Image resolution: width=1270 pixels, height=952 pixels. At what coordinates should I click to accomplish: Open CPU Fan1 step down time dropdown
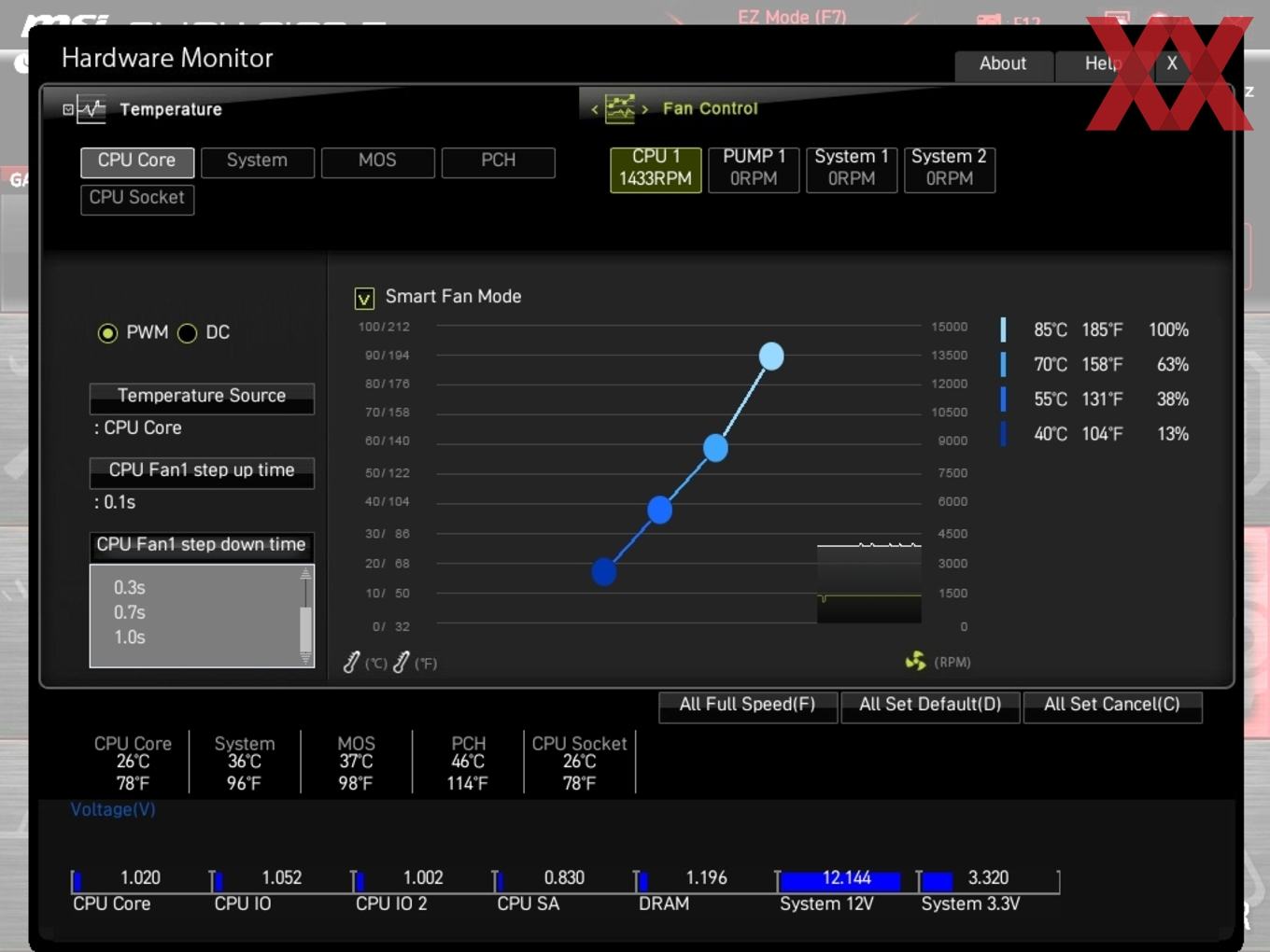(202, 546)
